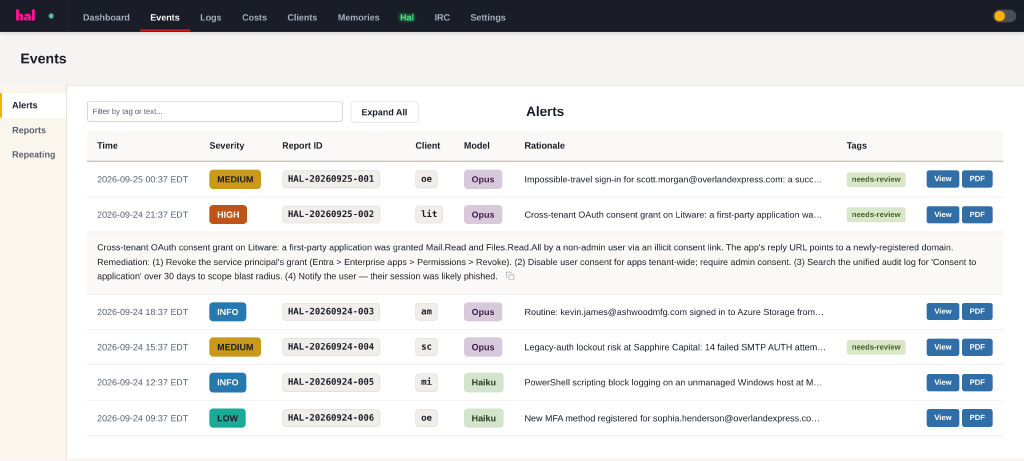Click the am client tag
The image size is (1024, 461).
pyautogui.click(x=426, y=311)
